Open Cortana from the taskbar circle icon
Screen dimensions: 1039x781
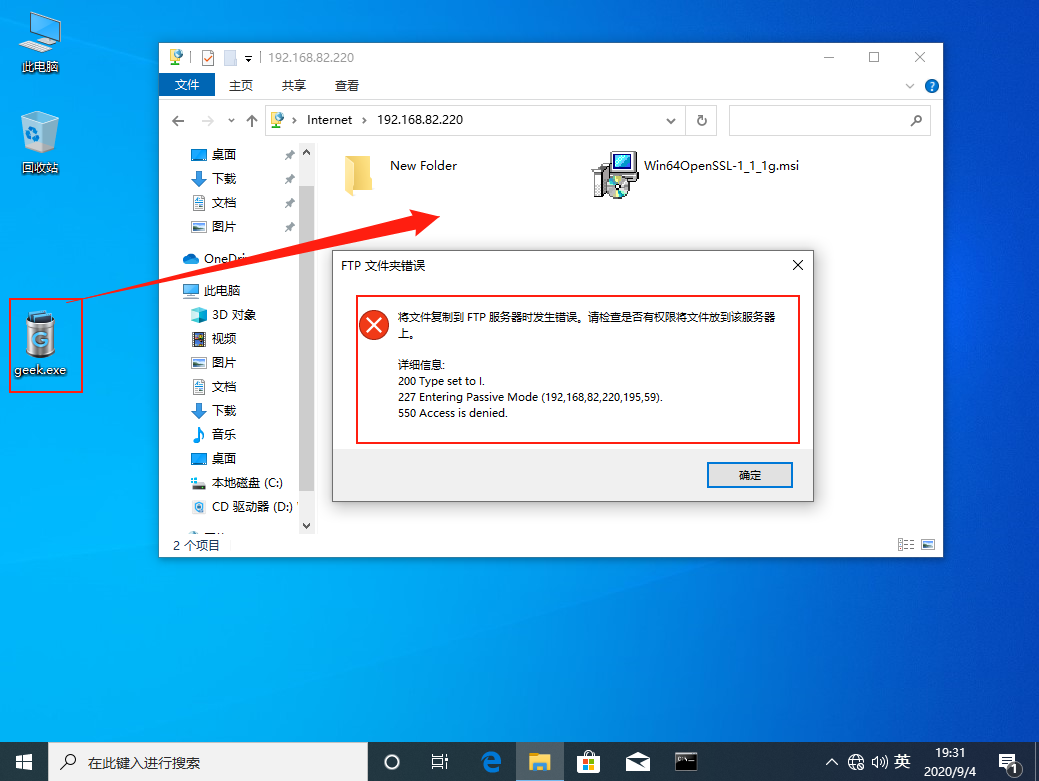(392, 762)
